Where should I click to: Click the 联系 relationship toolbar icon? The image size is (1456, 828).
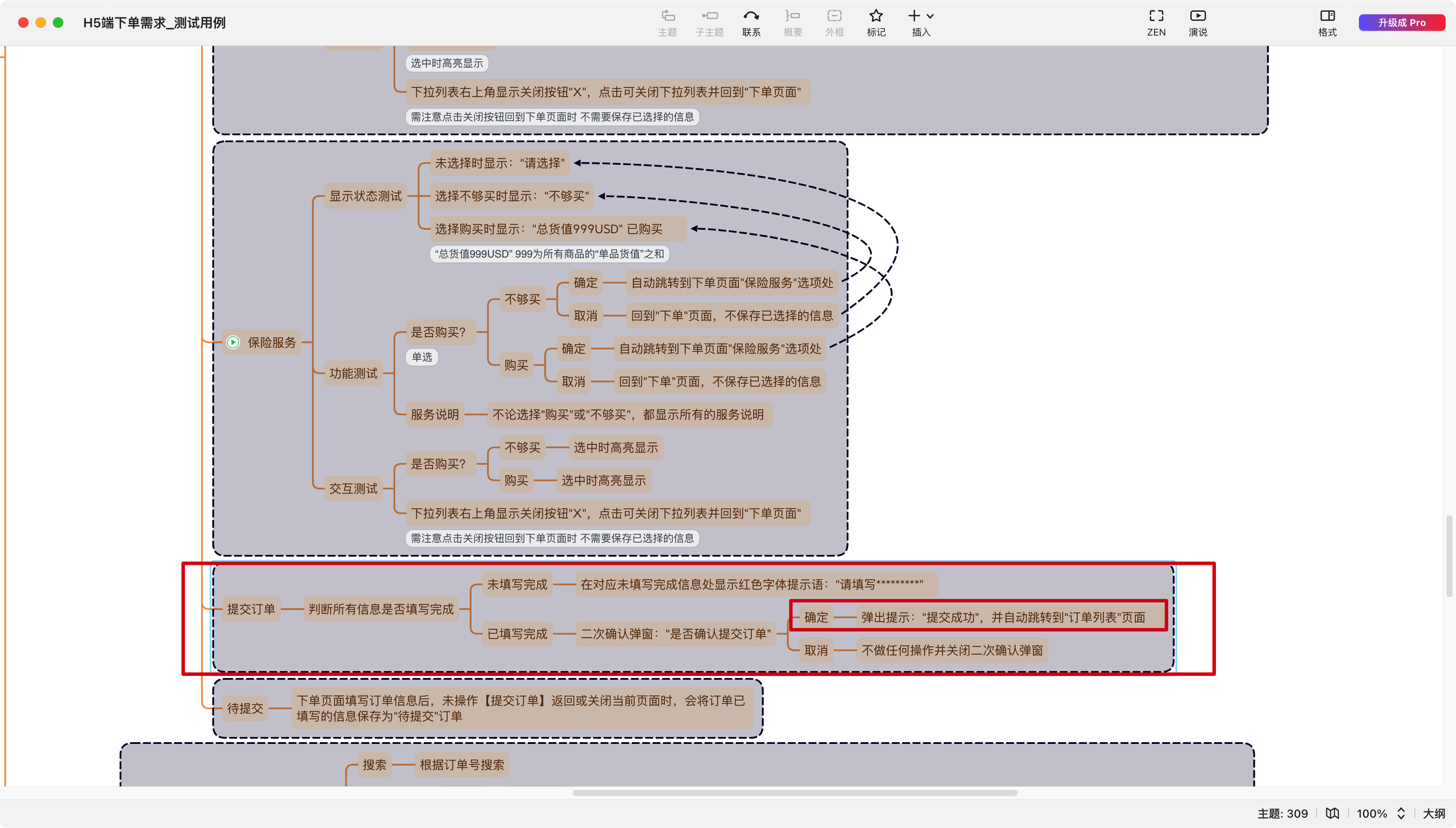pyautogui.click(x=751, y=16)
